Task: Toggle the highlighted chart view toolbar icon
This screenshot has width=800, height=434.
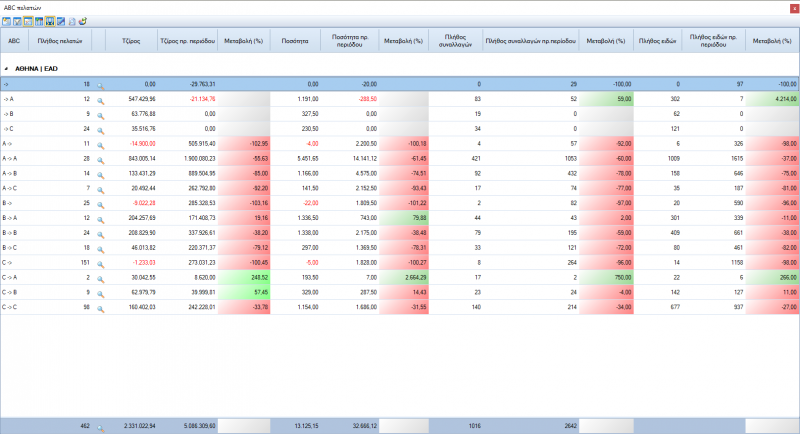Action: click(x=28, y=21)
